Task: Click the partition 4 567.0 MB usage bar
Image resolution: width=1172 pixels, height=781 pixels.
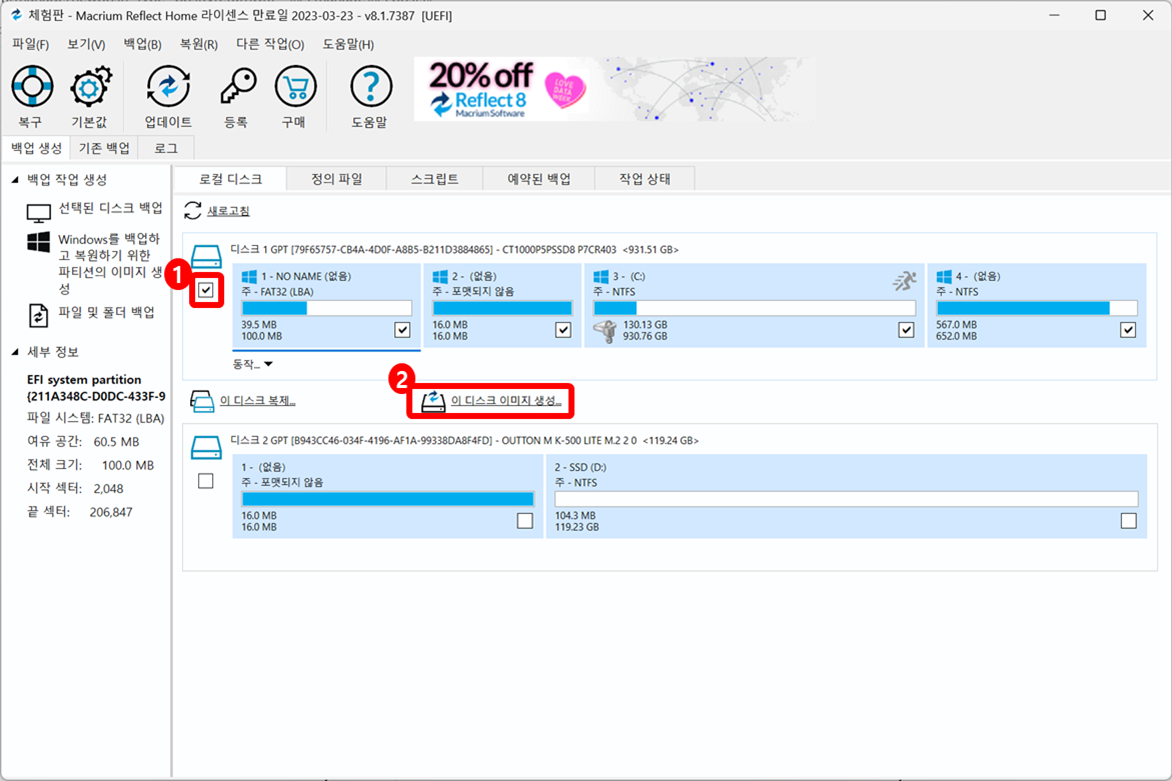Action: [1037, 308]
